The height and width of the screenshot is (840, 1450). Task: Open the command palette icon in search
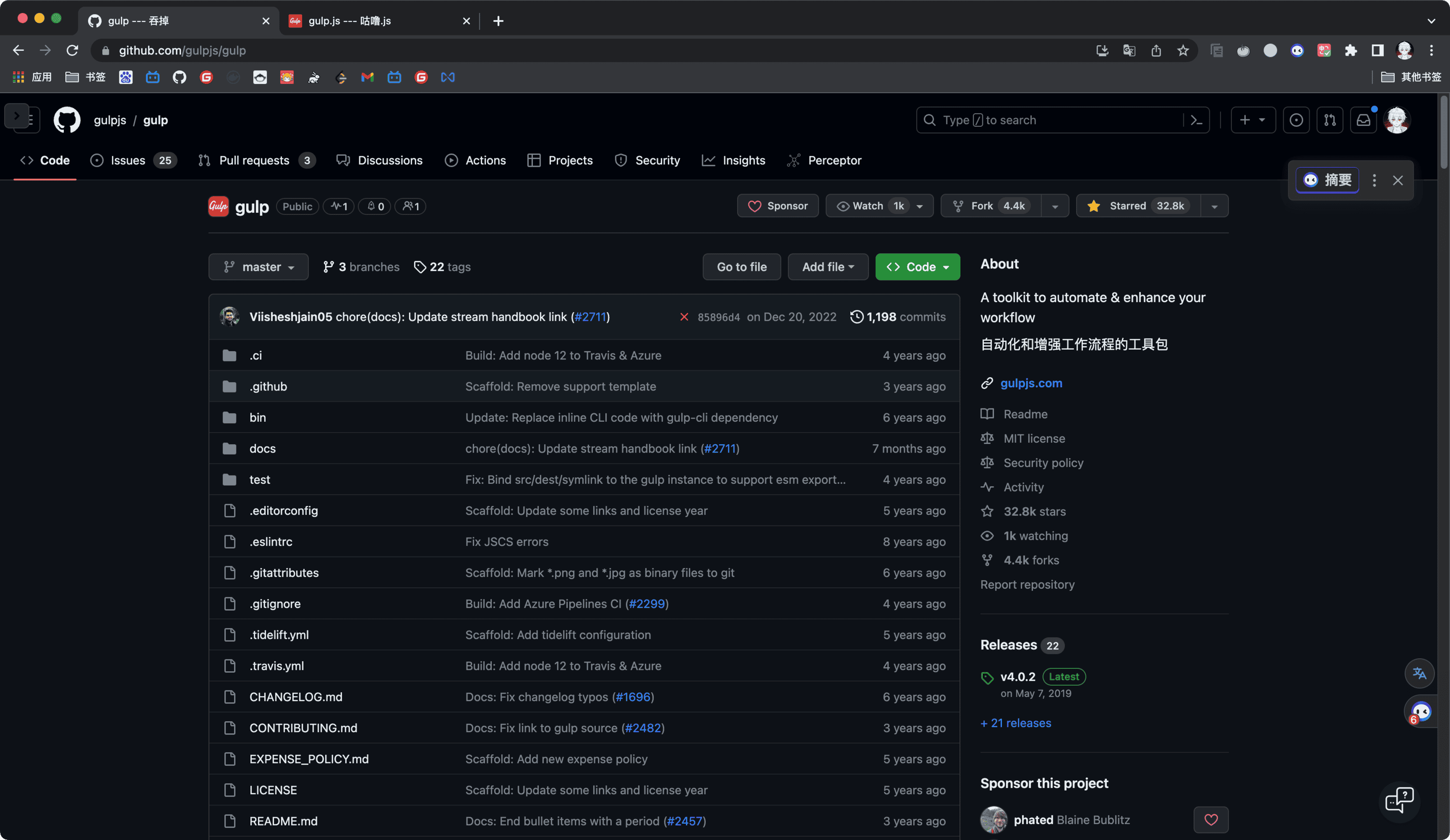point(1196,120)
